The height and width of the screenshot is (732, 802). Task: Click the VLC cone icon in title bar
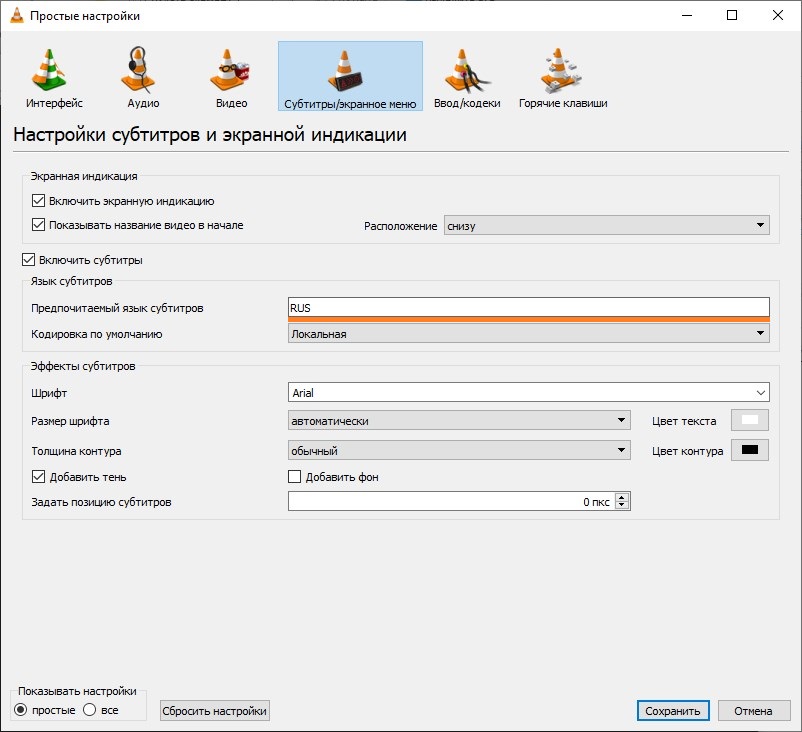(x=16, y=16)
